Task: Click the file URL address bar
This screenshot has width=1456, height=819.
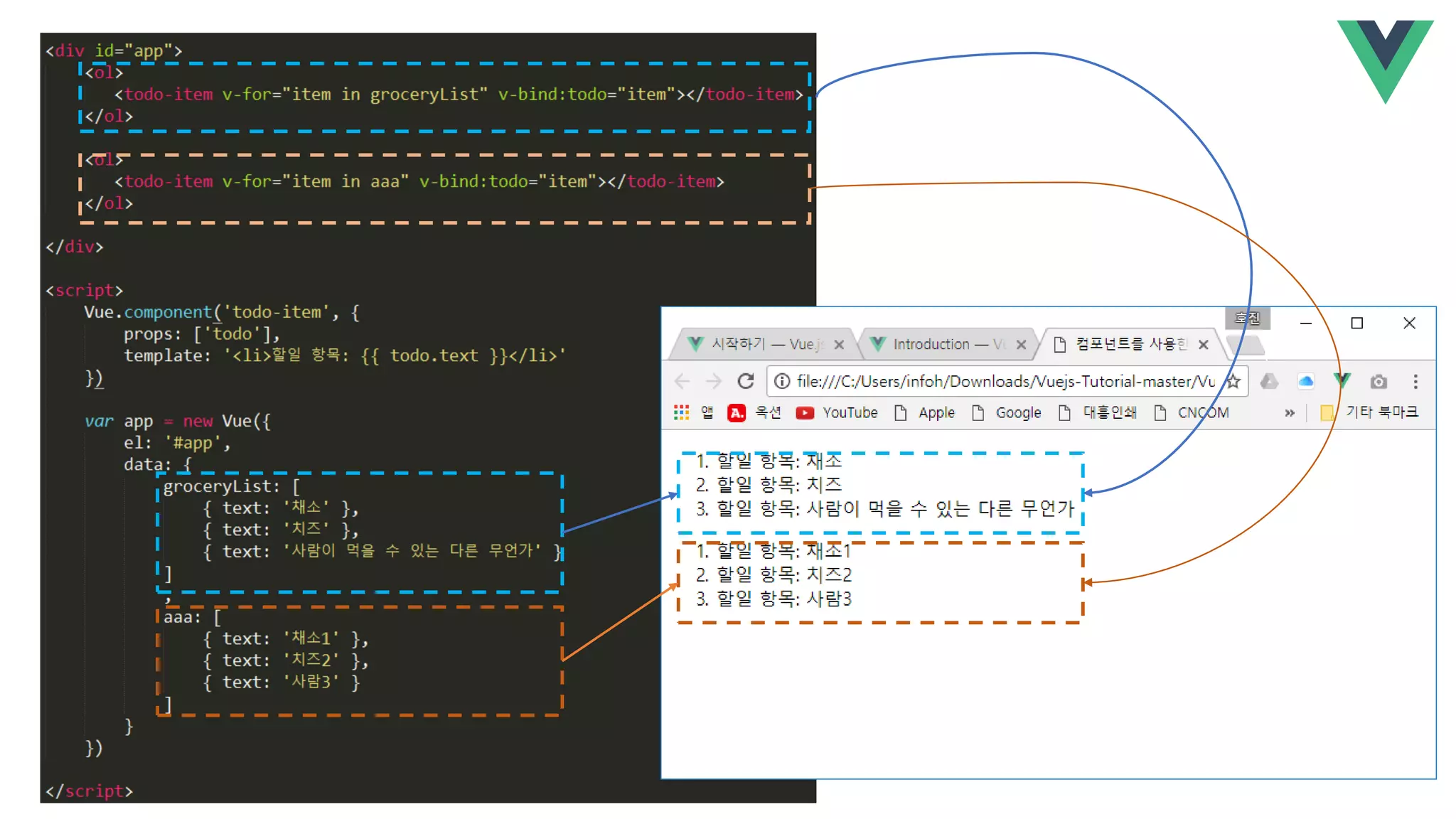Action: coord(995,382)
